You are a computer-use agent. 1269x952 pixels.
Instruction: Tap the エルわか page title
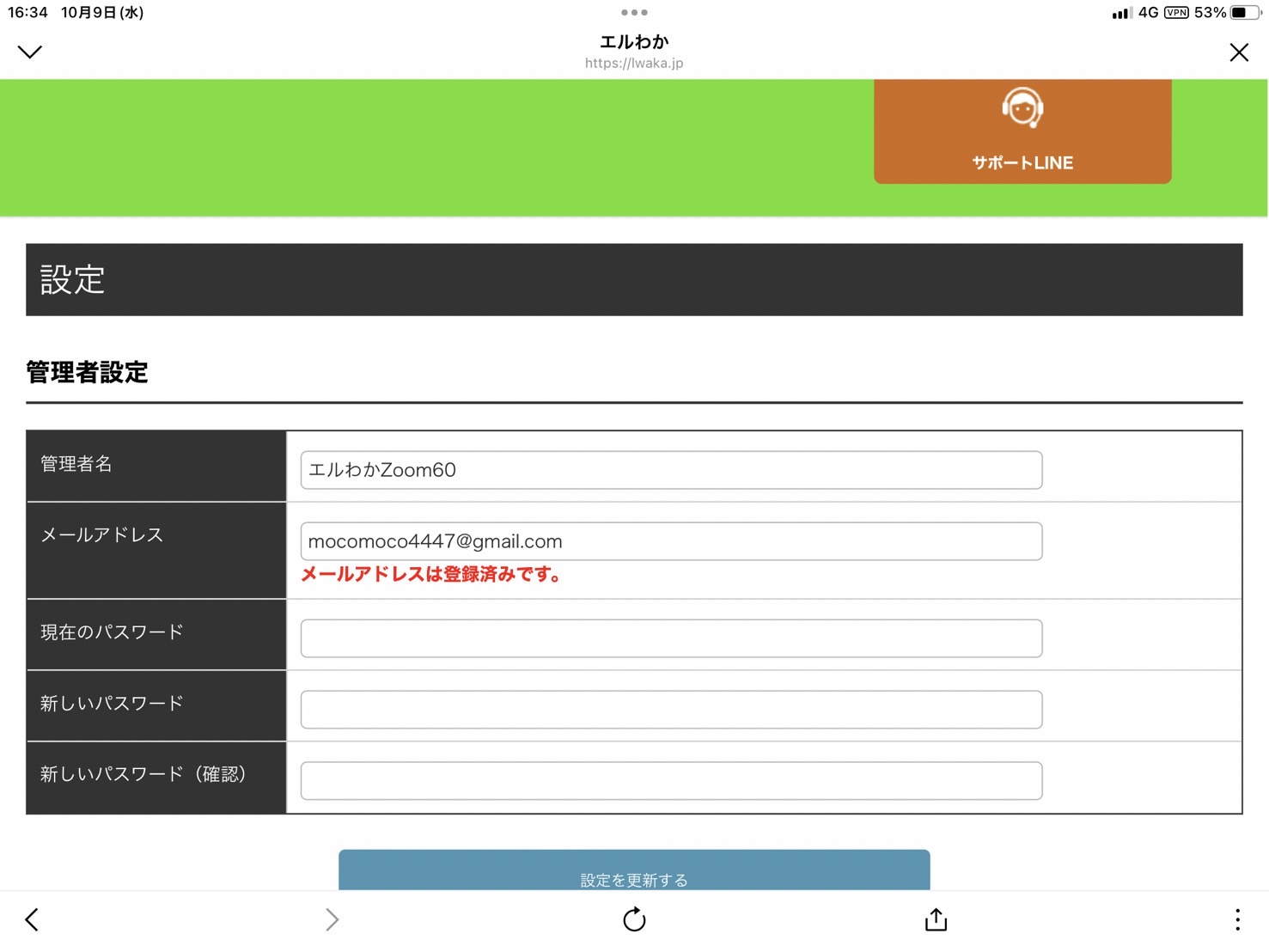(x=634, y=42)
